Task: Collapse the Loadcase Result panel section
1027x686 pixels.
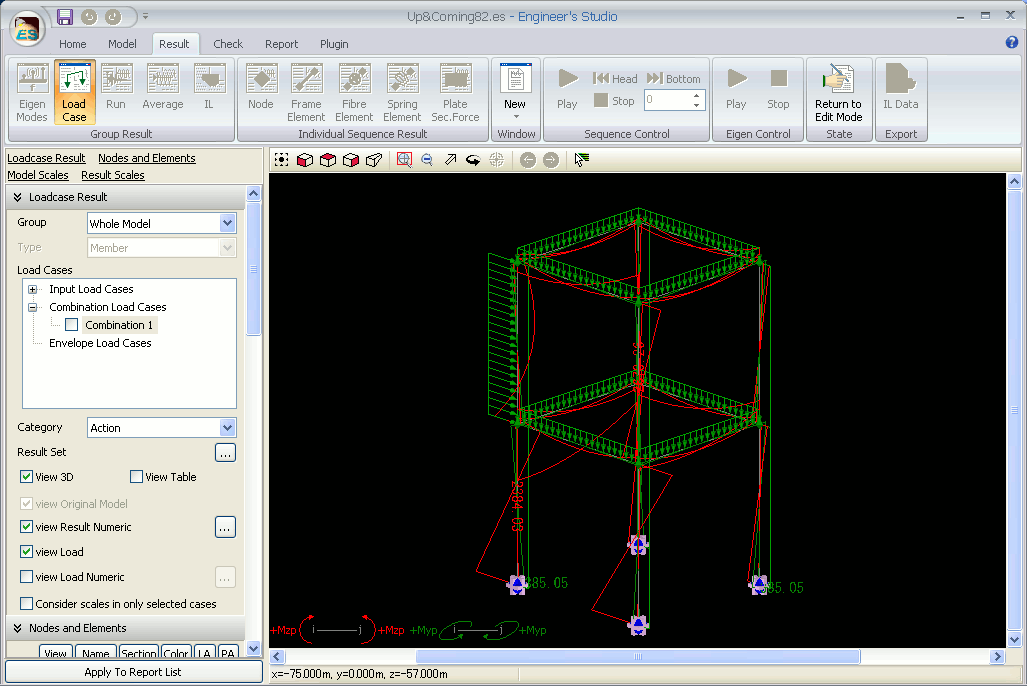Action: click(18, 197)
